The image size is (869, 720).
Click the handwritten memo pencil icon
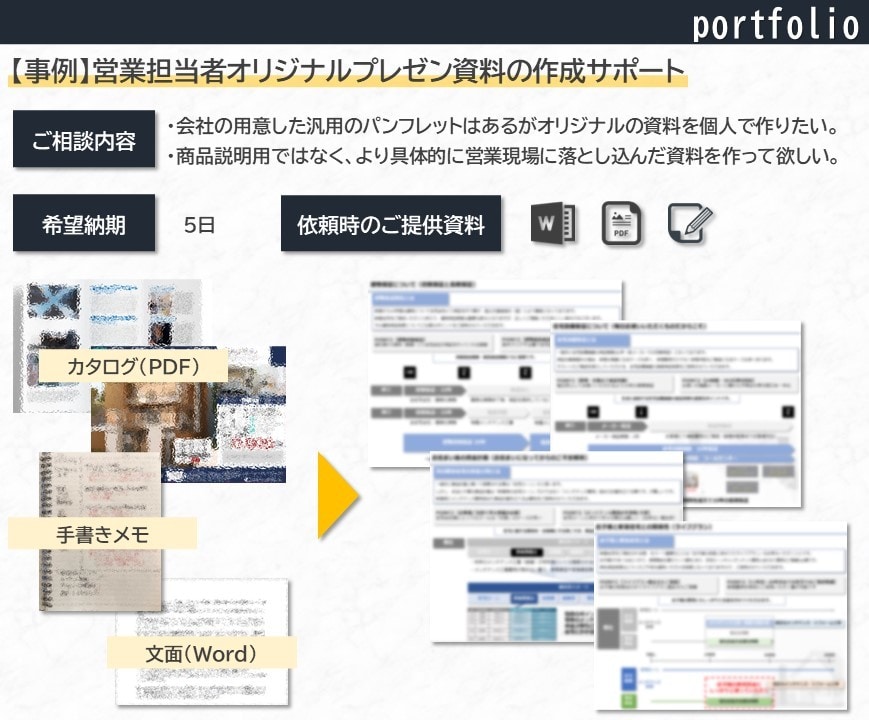690,223
